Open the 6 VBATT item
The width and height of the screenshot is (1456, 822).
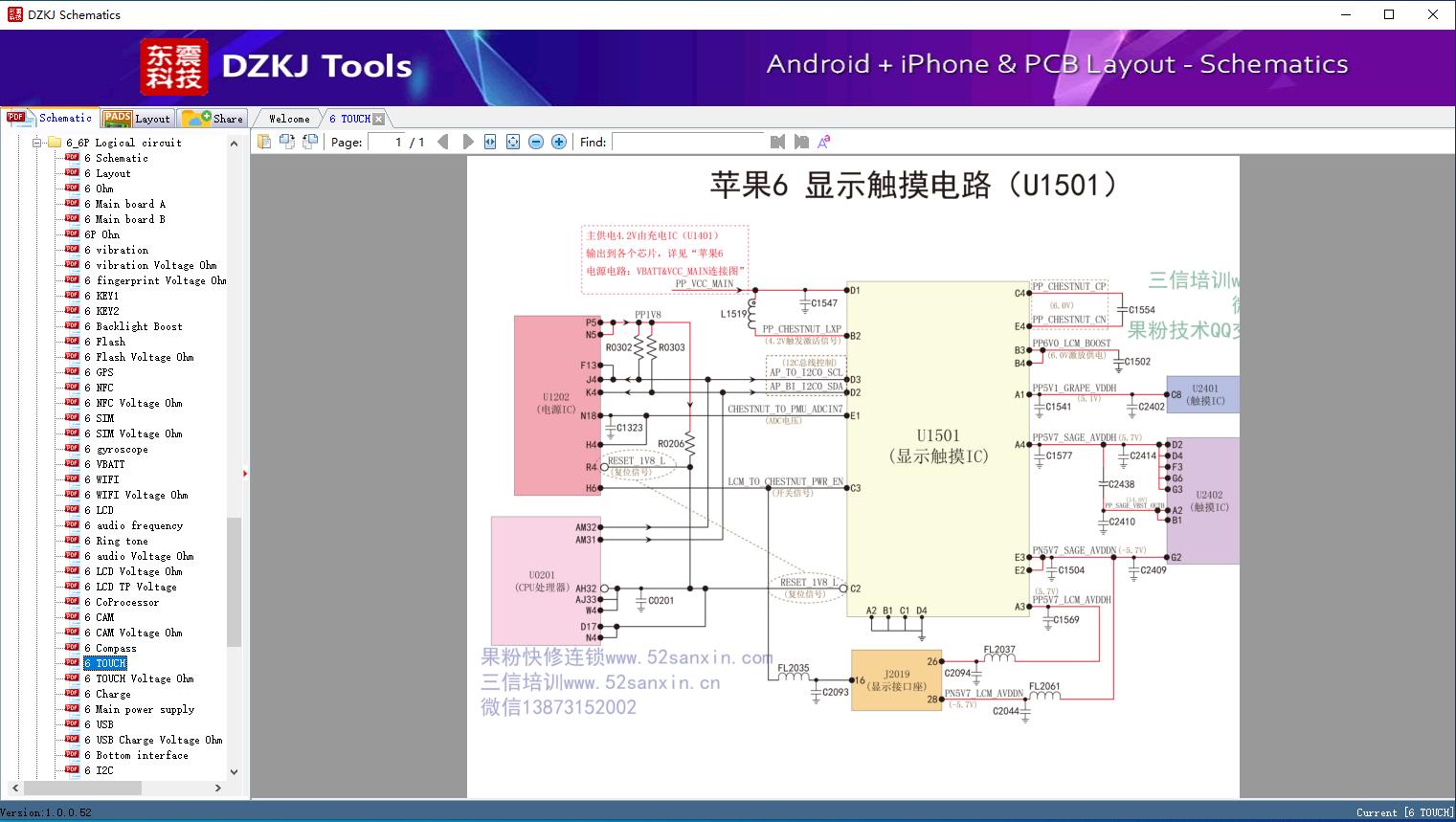(104, 464)
